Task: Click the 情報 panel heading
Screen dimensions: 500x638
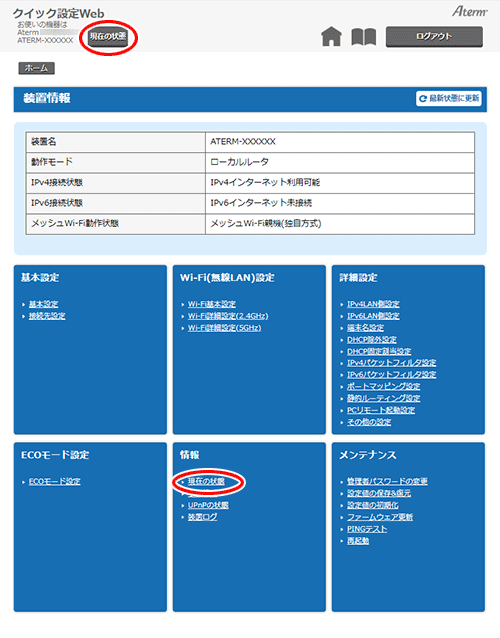Action: coord(190,455)
